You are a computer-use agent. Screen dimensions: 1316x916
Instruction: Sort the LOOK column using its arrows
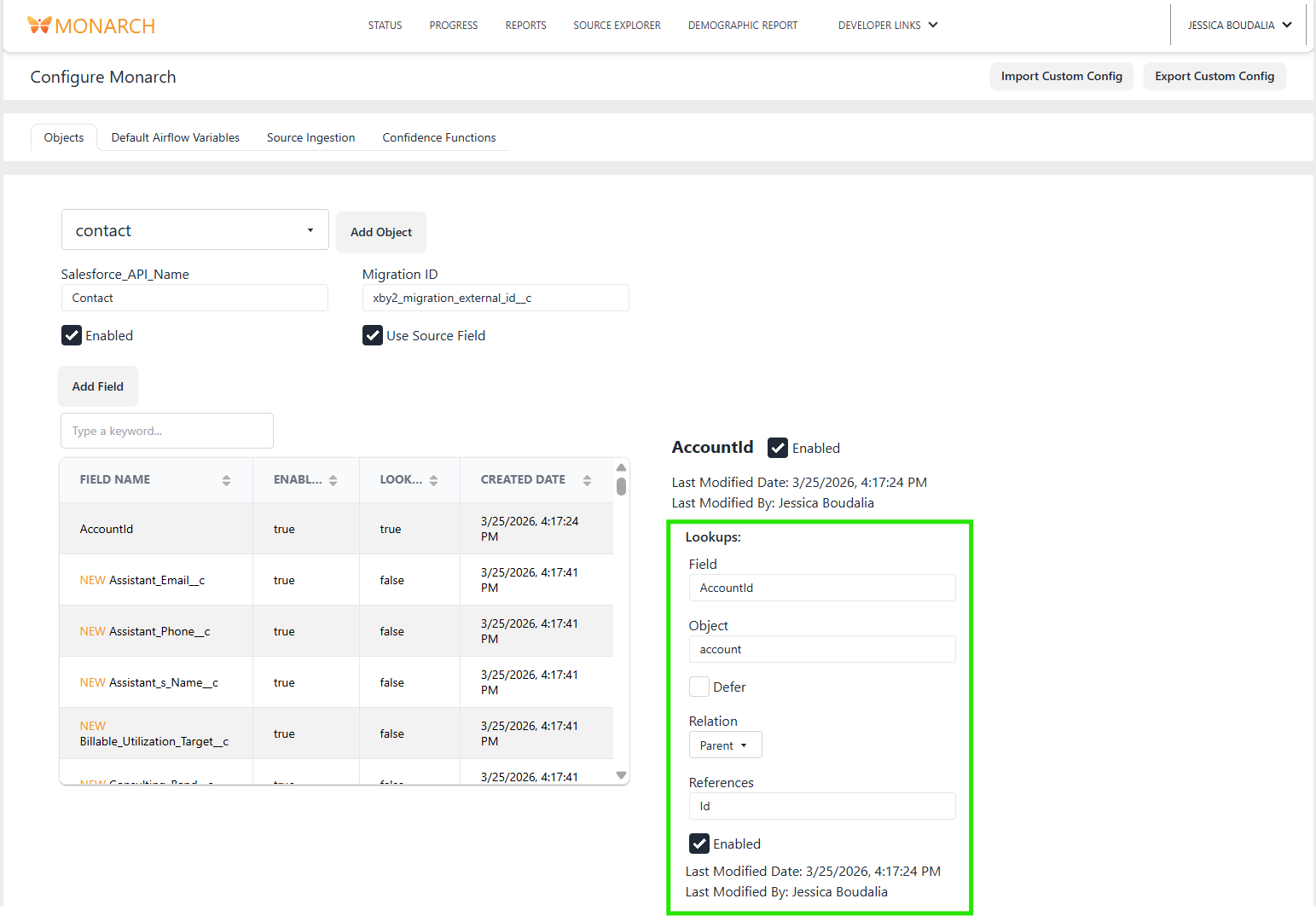tap(435, 479)
